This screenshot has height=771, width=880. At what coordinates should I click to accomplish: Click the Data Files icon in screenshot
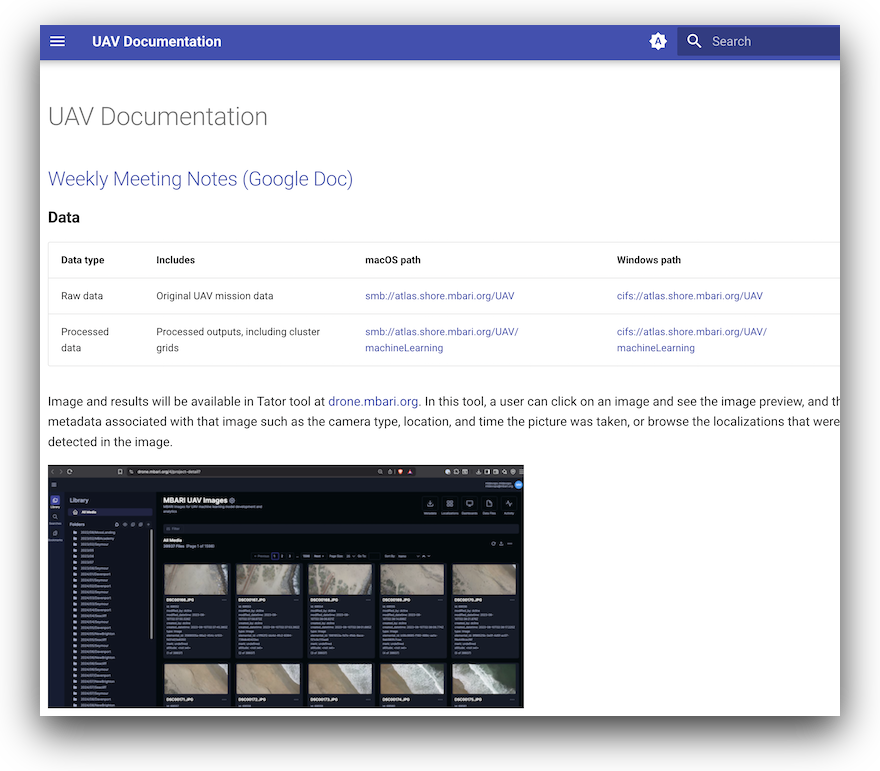tap(489, 504)
